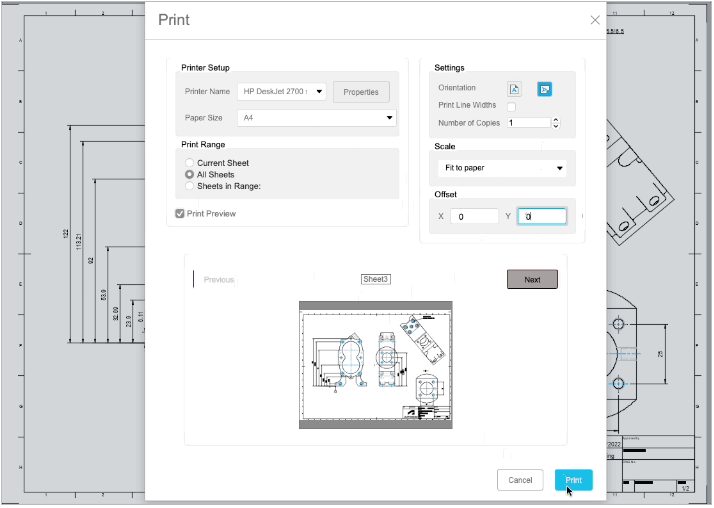Increase Number of Copies stepper up
The image size is (714, 508).
(556, 120)
